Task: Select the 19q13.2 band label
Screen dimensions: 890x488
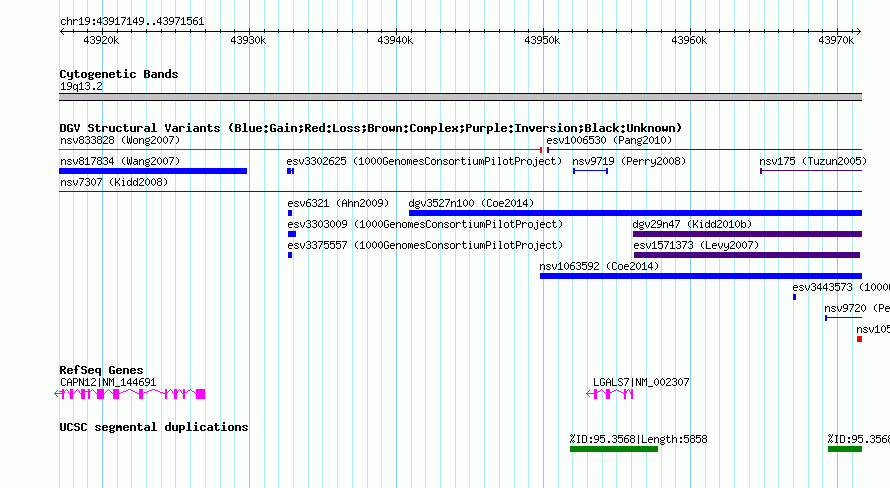Action: coord(81,86)
